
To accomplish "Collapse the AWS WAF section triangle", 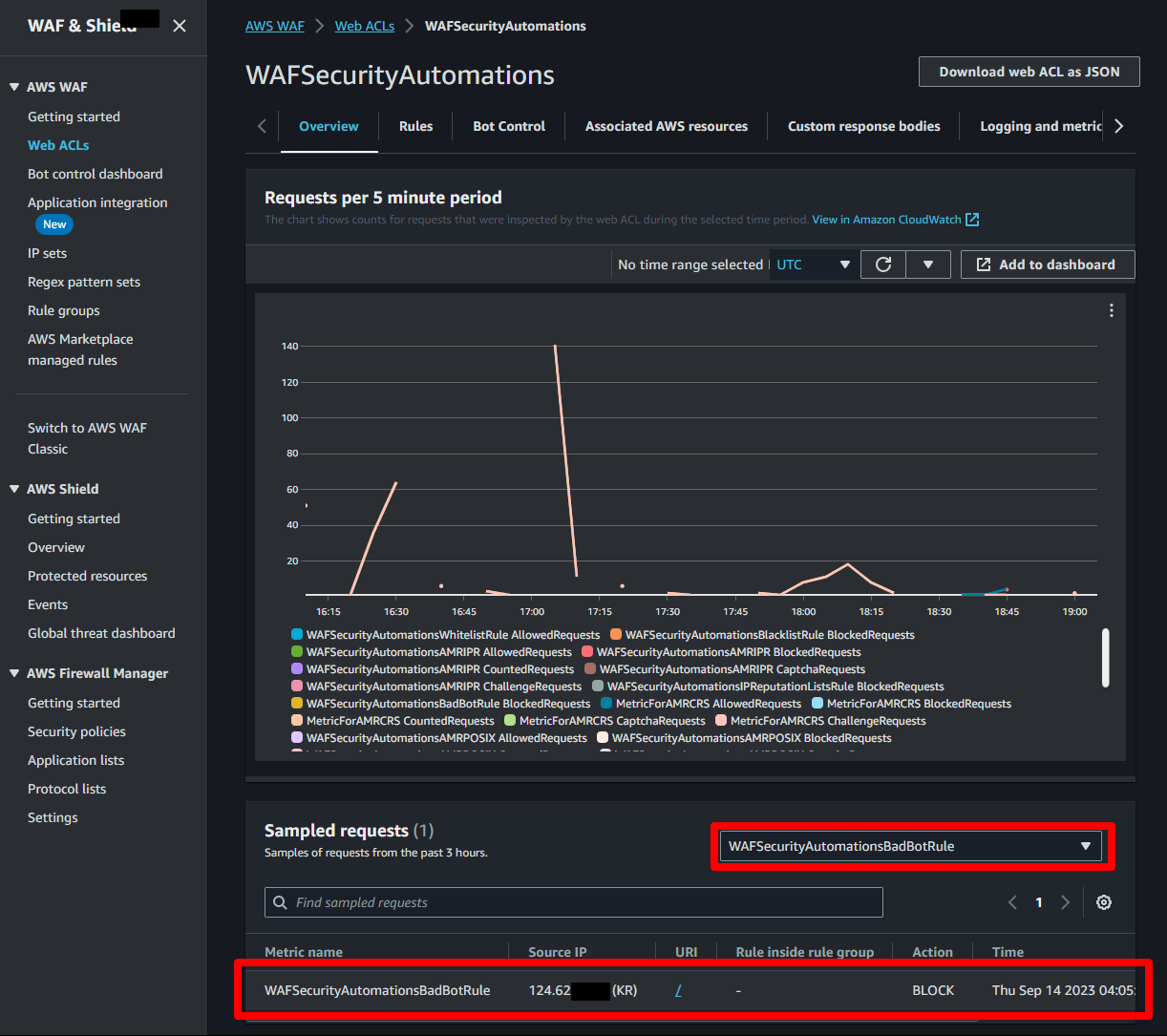I will [x=14, y=87].
